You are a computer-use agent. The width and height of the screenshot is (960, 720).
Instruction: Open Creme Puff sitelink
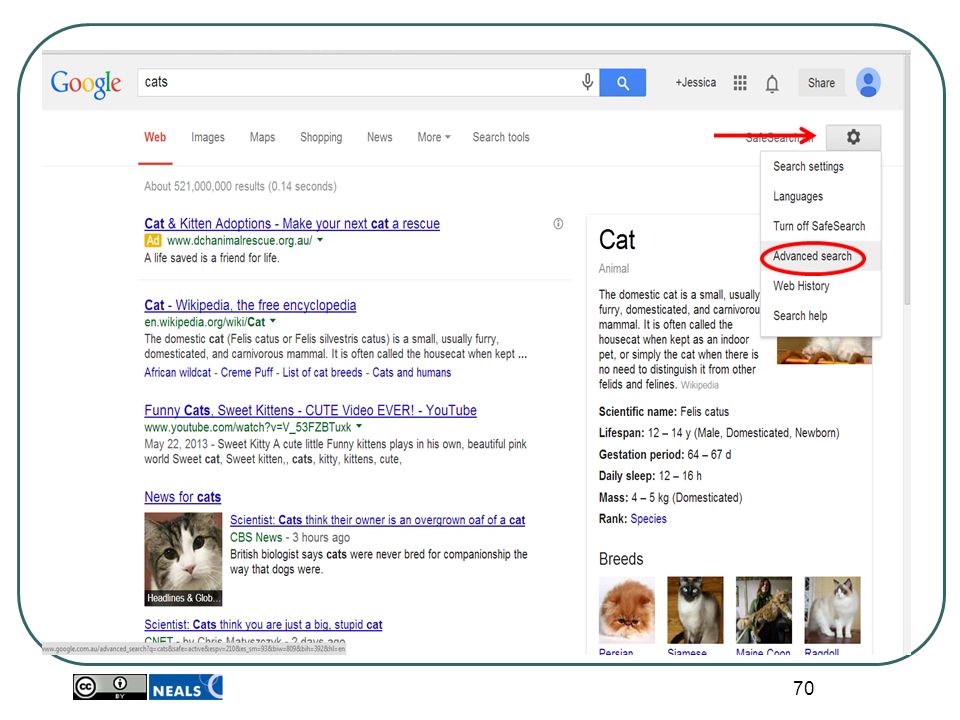247,372
